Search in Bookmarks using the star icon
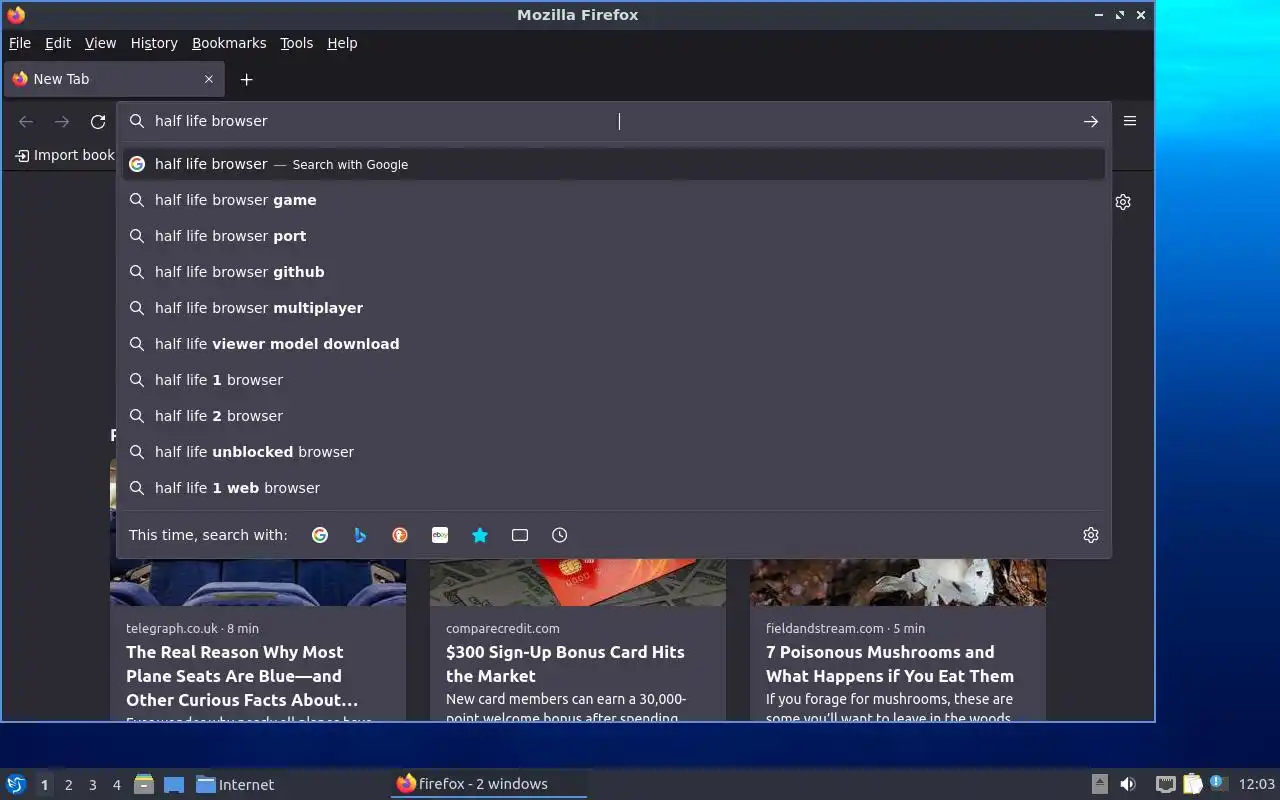This screenshot has width=1280, height=800. click(x=480, y=535)
